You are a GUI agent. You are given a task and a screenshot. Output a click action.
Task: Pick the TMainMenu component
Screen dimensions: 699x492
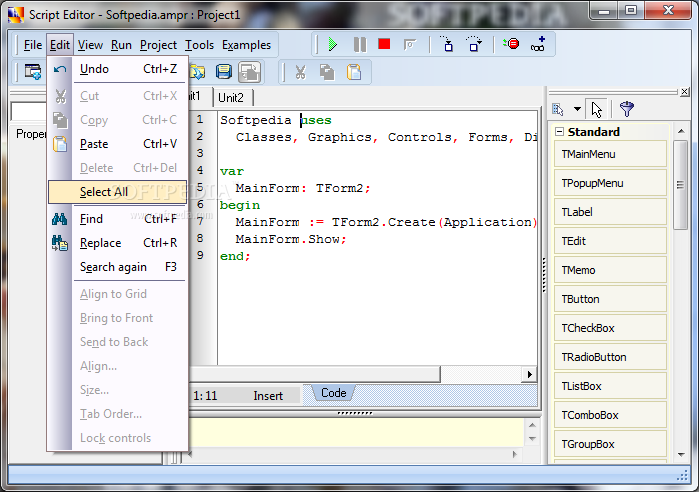click(610, 154)
